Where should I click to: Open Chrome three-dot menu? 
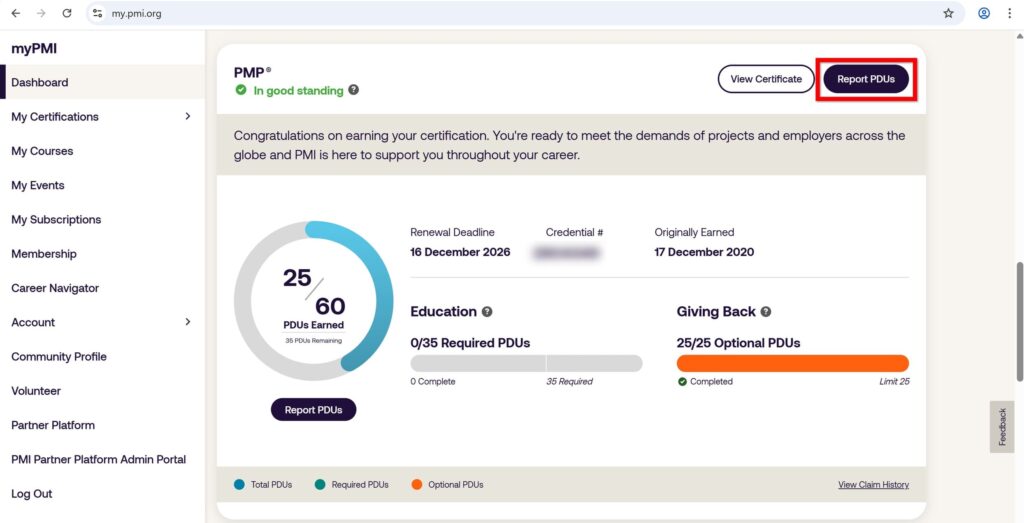pyautogui.click(x=1009, y=14)
